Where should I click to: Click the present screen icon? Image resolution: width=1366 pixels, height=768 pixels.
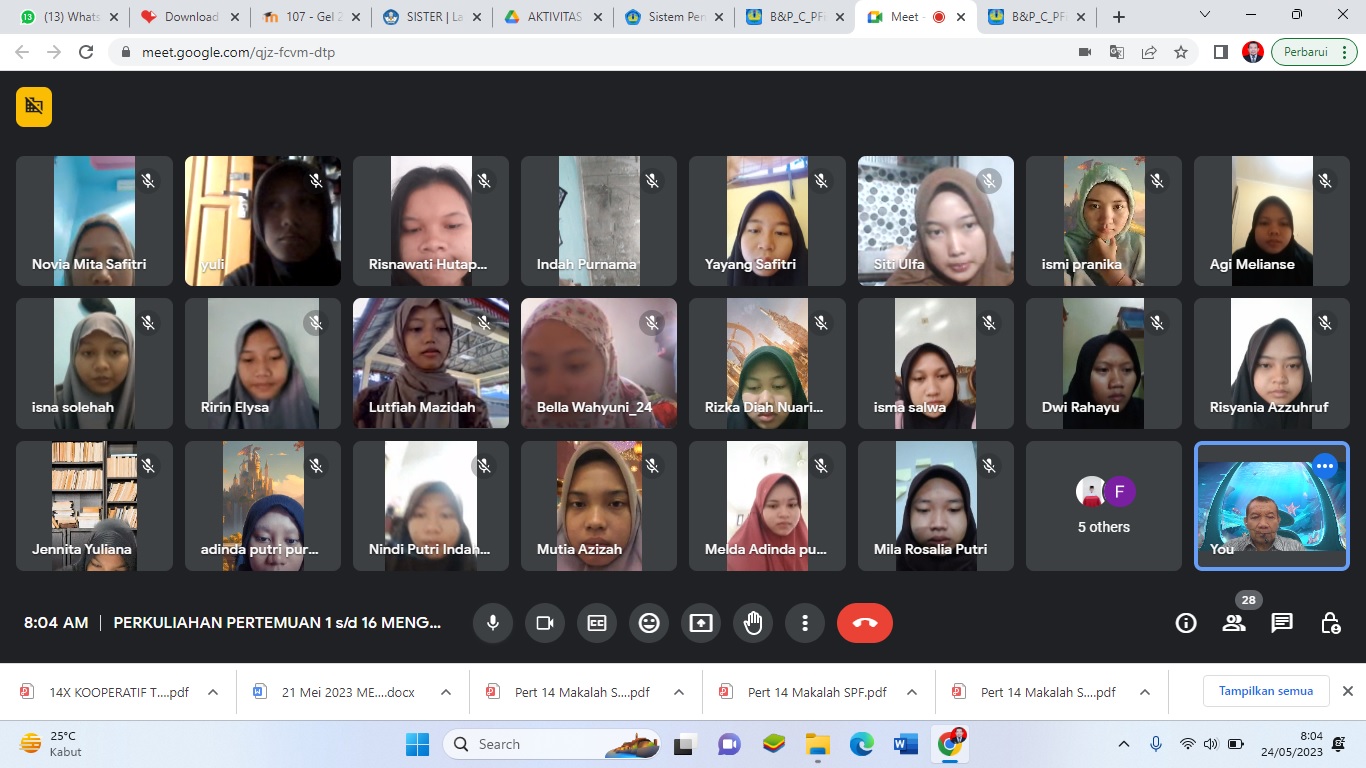coord(701,623)
